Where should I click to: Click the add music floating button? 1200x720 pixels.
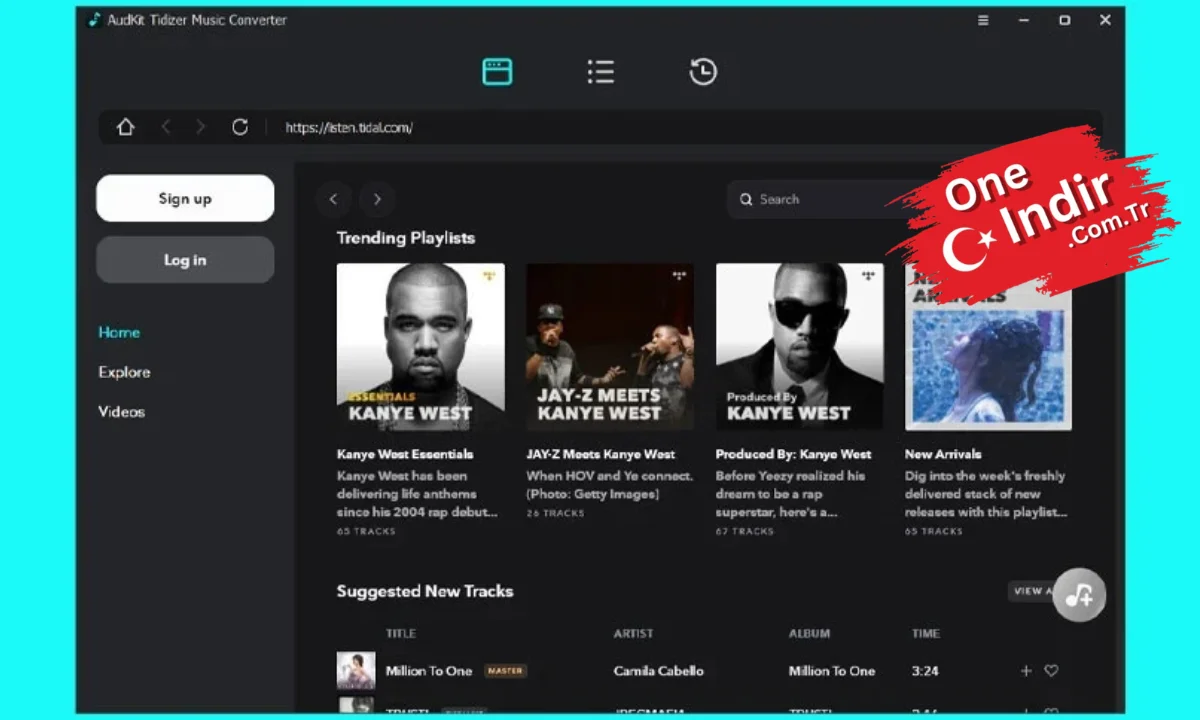point(1079,595)
